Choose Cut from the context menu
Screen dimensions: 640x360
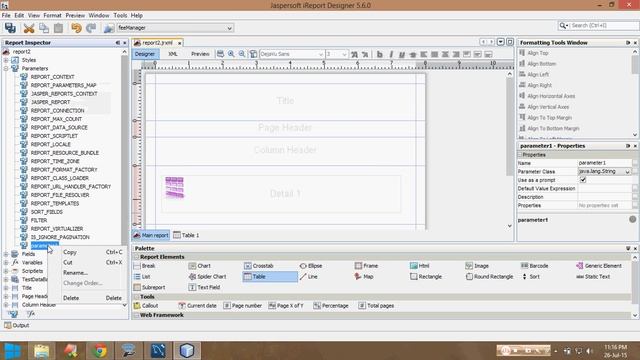pos(92,262)
